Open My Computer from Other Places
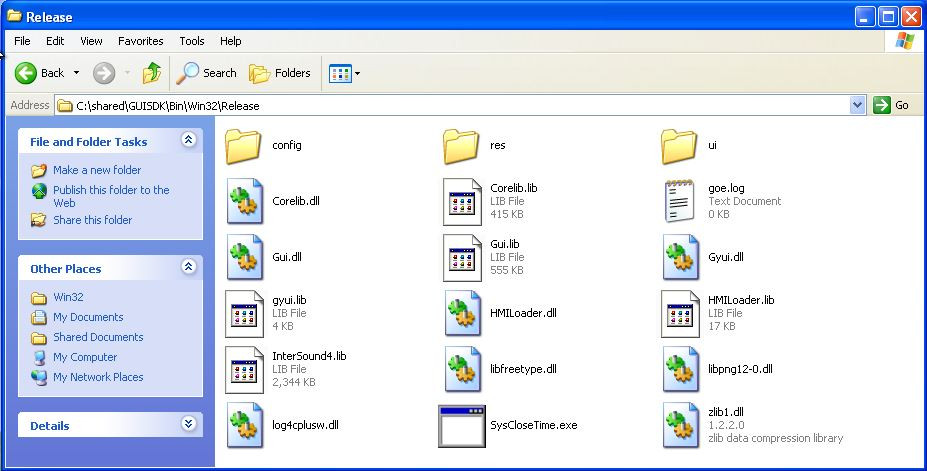927x471 pixels. 85,358
